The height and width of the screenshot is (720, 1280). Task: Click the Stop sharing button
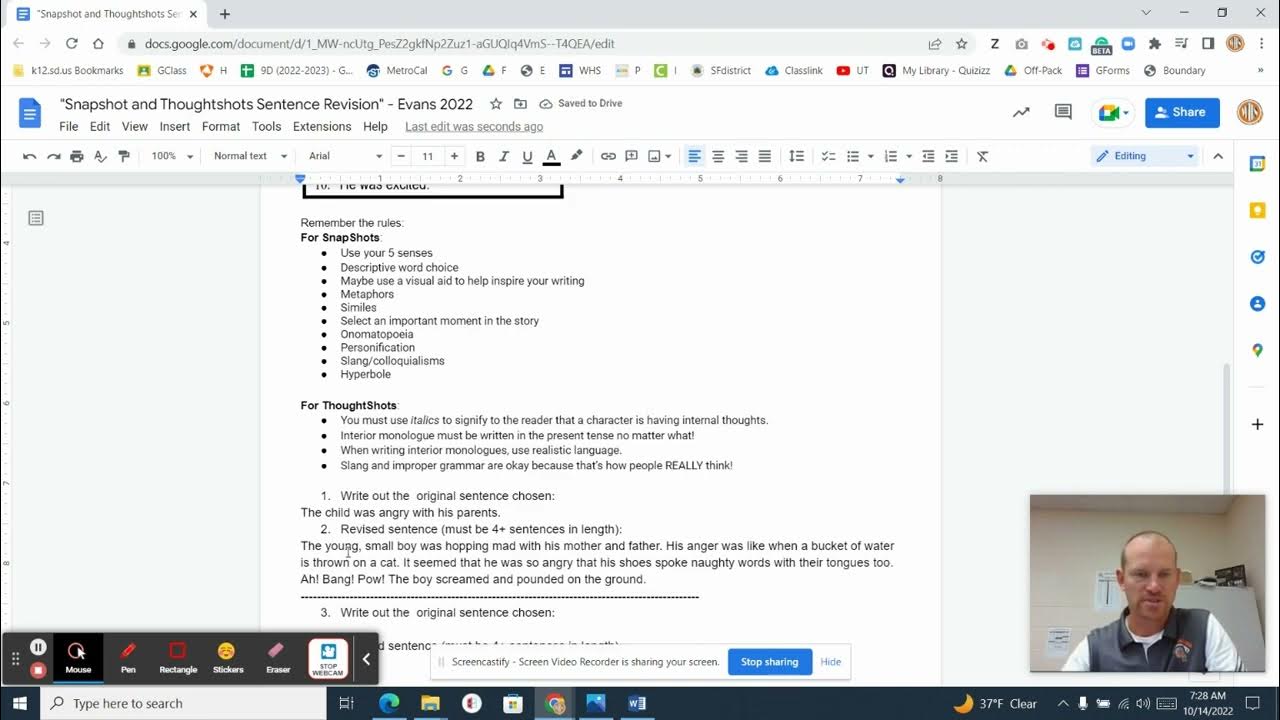[769, 662]
